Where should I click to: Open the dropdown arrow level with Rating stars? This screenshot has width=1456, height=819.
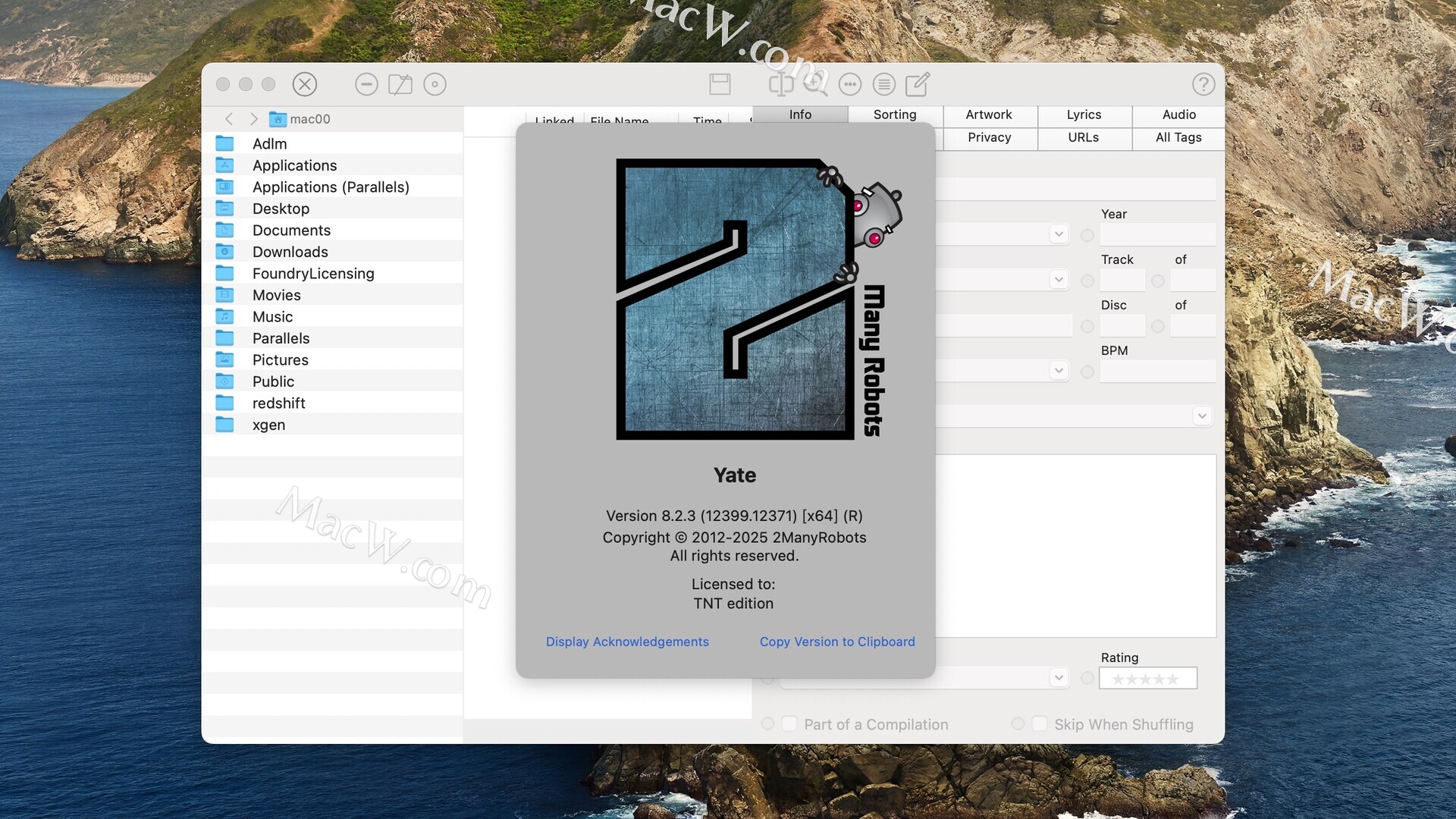[x=1059, y=678]
